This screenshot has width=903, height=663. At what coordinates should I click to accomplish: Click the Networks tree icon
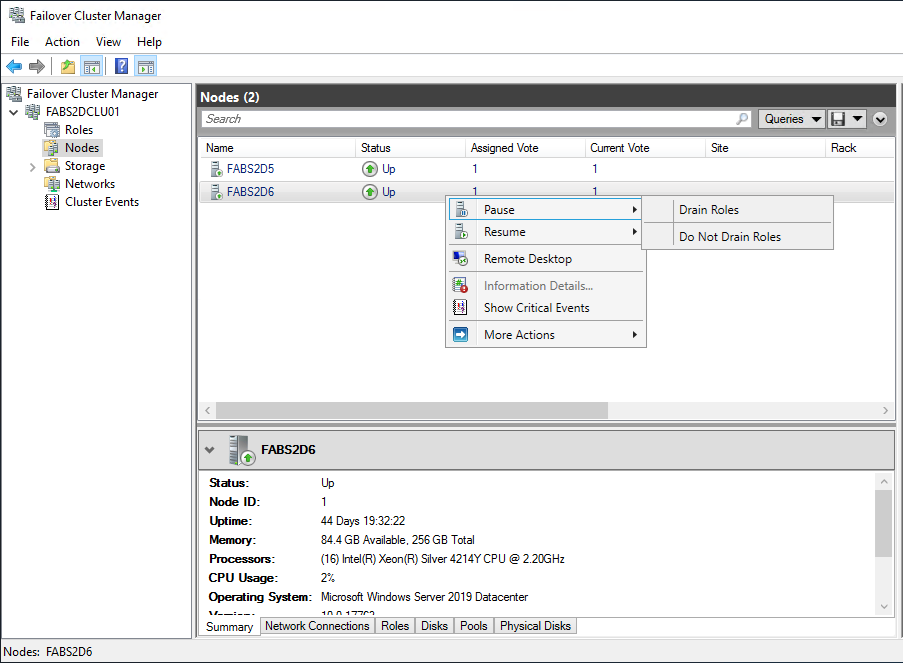[52, 184]
